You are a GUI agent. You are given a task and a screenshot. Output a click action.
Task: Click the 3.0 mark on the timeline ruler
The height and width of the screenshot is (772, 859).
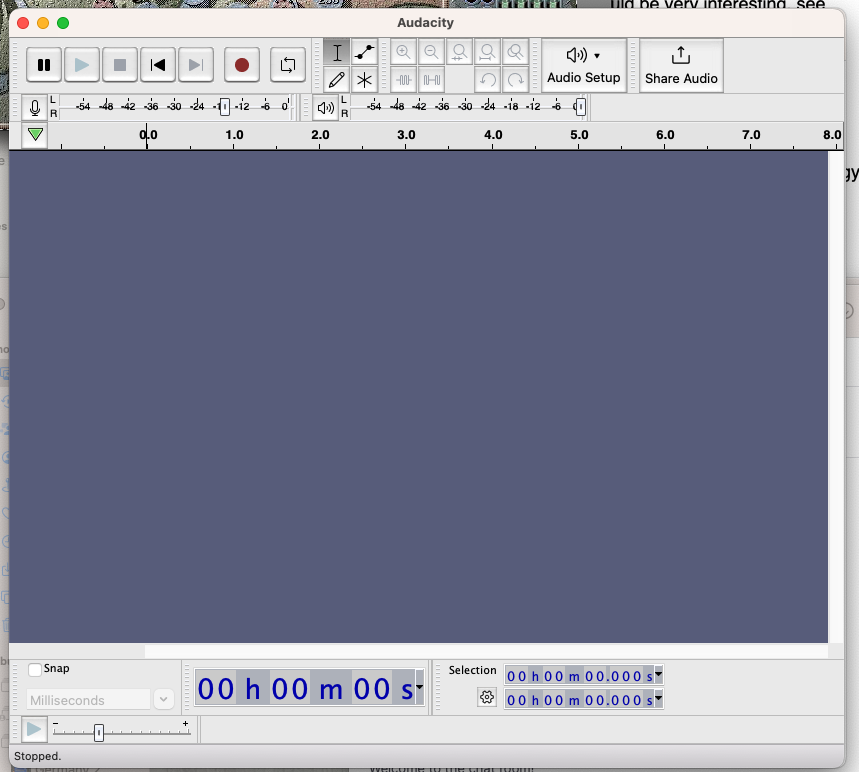coord(406,135)
